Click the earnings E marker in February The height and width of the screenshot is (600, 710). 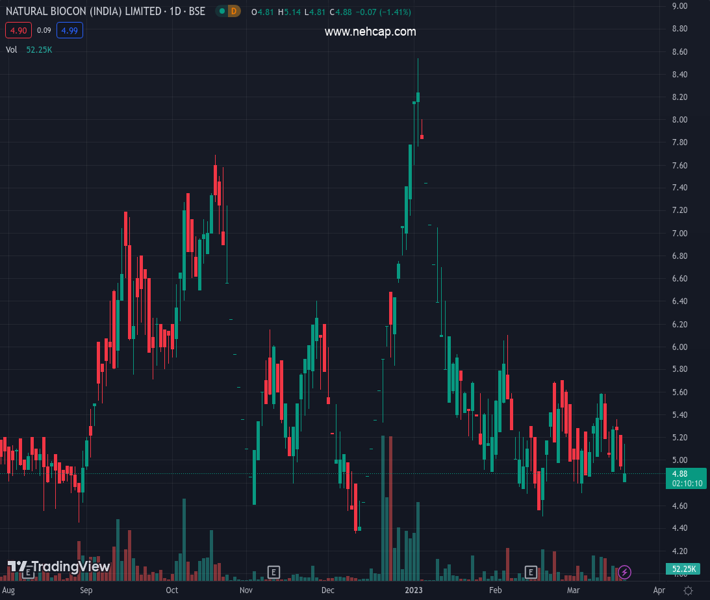pyautogui.click(x=533, y=572)
